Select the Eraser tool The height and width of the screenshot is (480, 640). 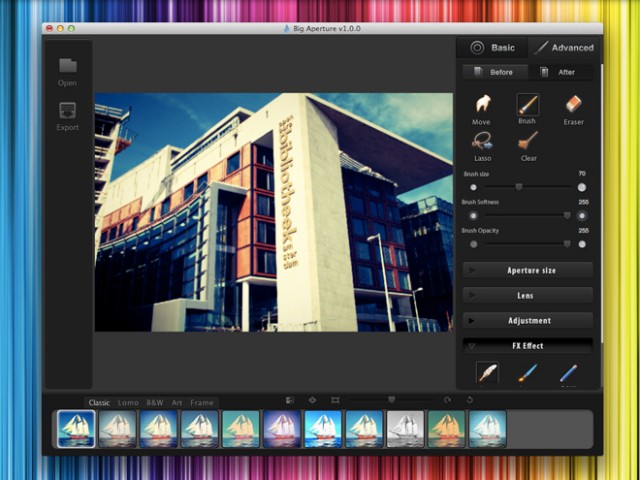pyautogui.click(x=573, y=104)
